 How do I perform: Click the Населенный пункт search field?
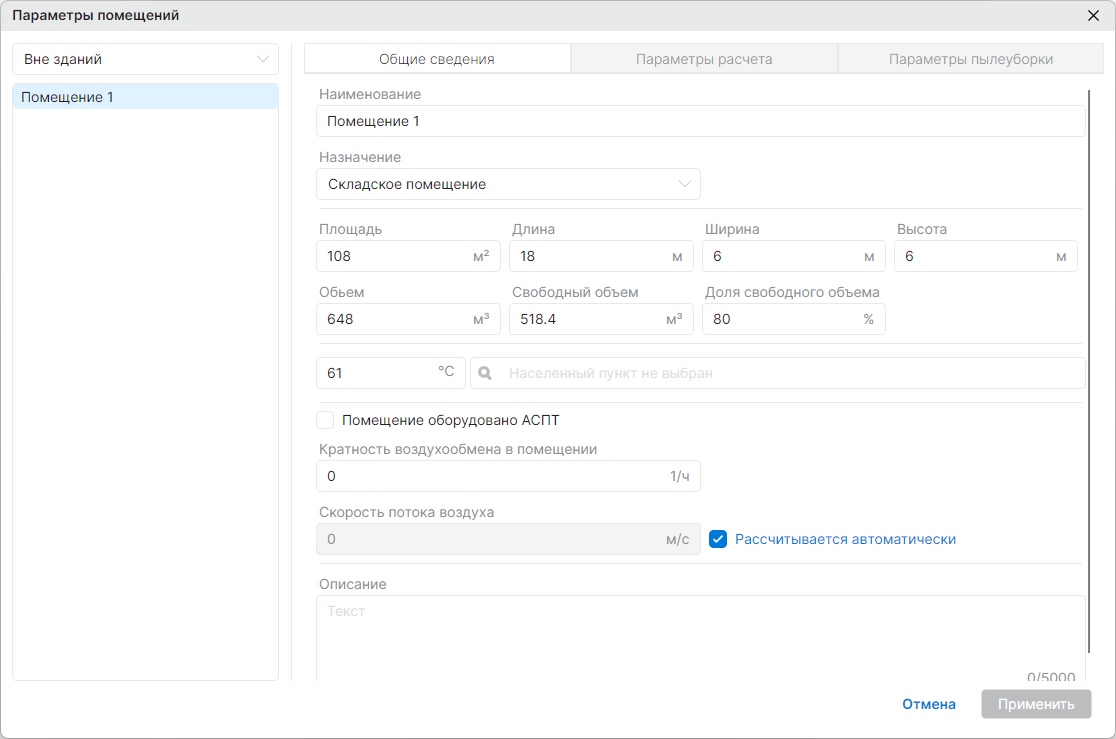[x=778, y=373]
